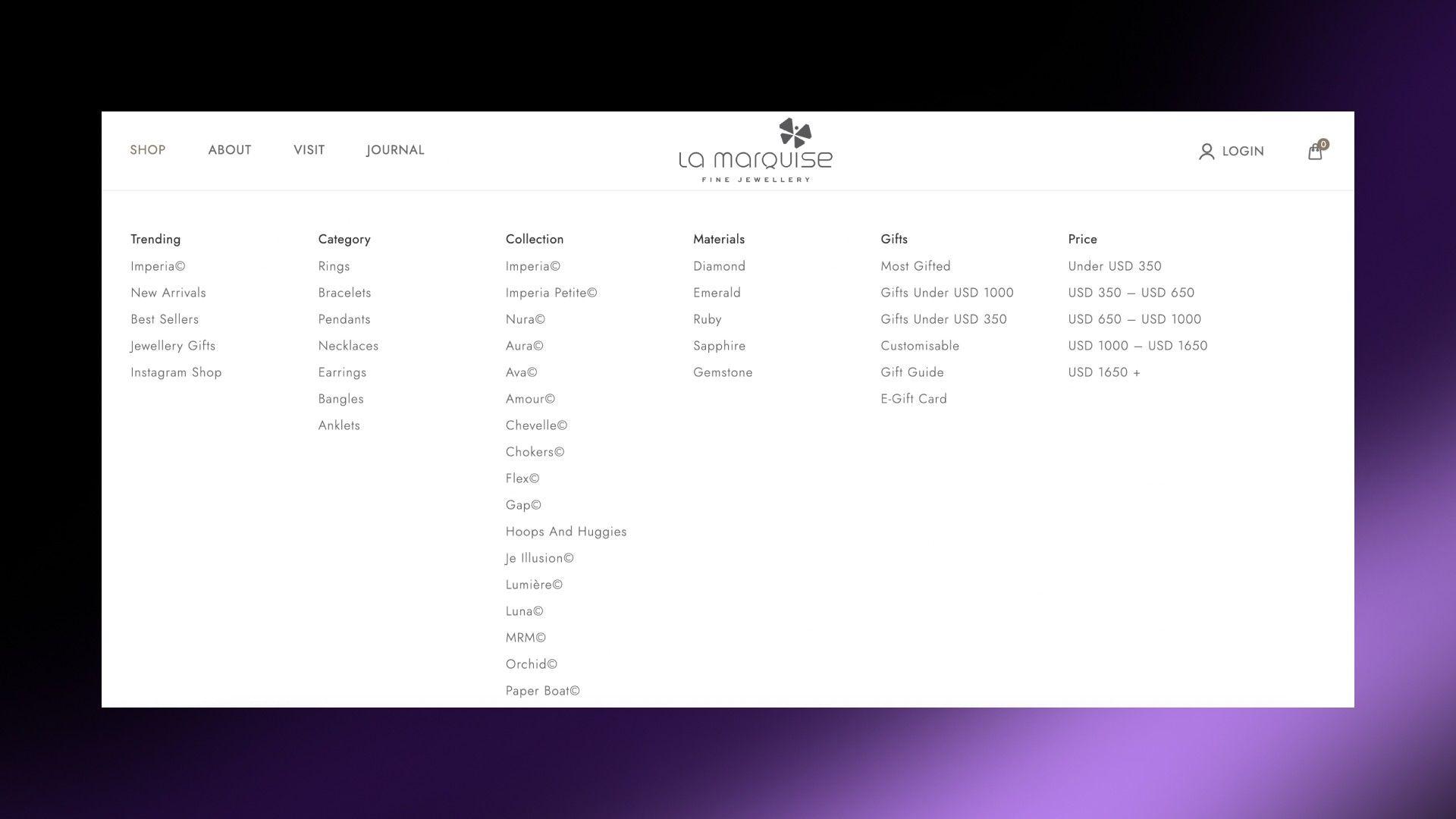
Task: Select the MRM© collection
Action: coord(526,638)
